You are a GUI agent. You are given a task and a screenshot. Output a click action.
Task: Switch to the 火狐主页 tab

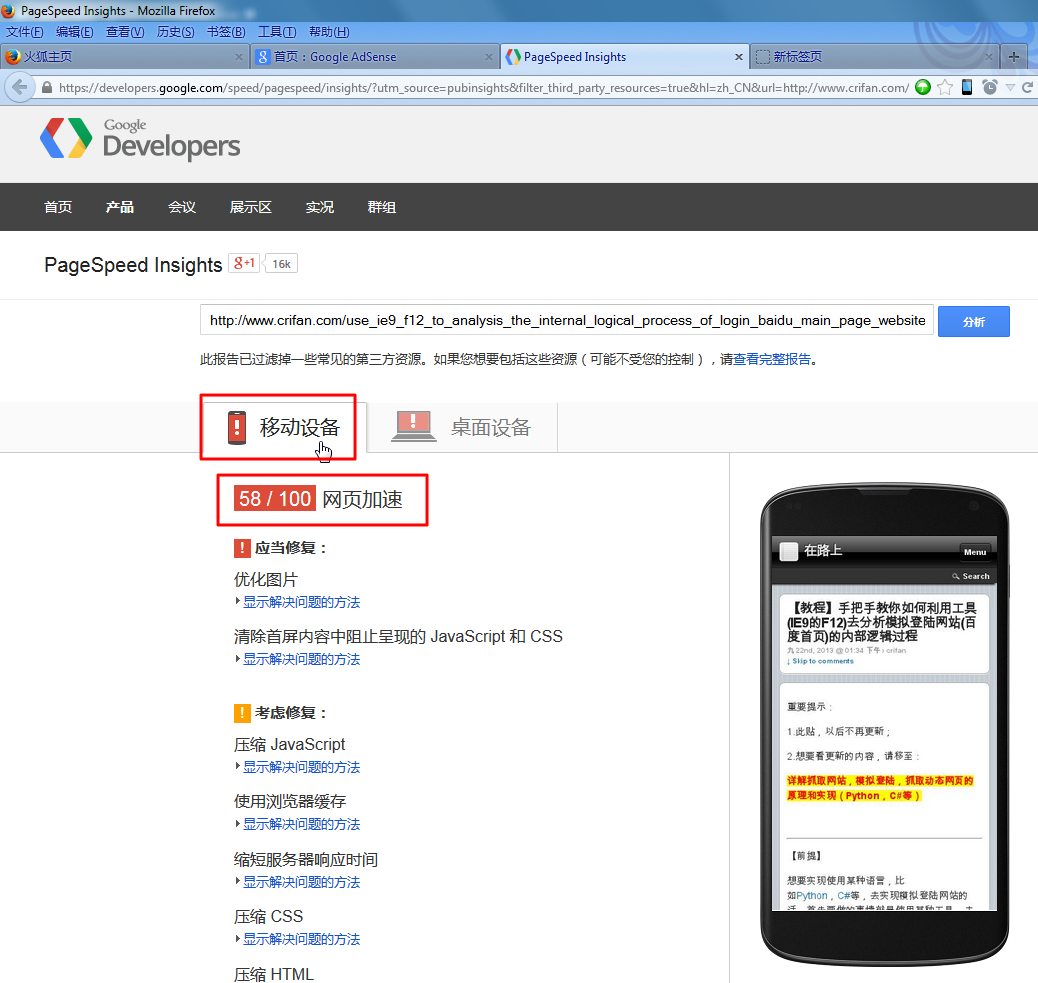(124, 57)
